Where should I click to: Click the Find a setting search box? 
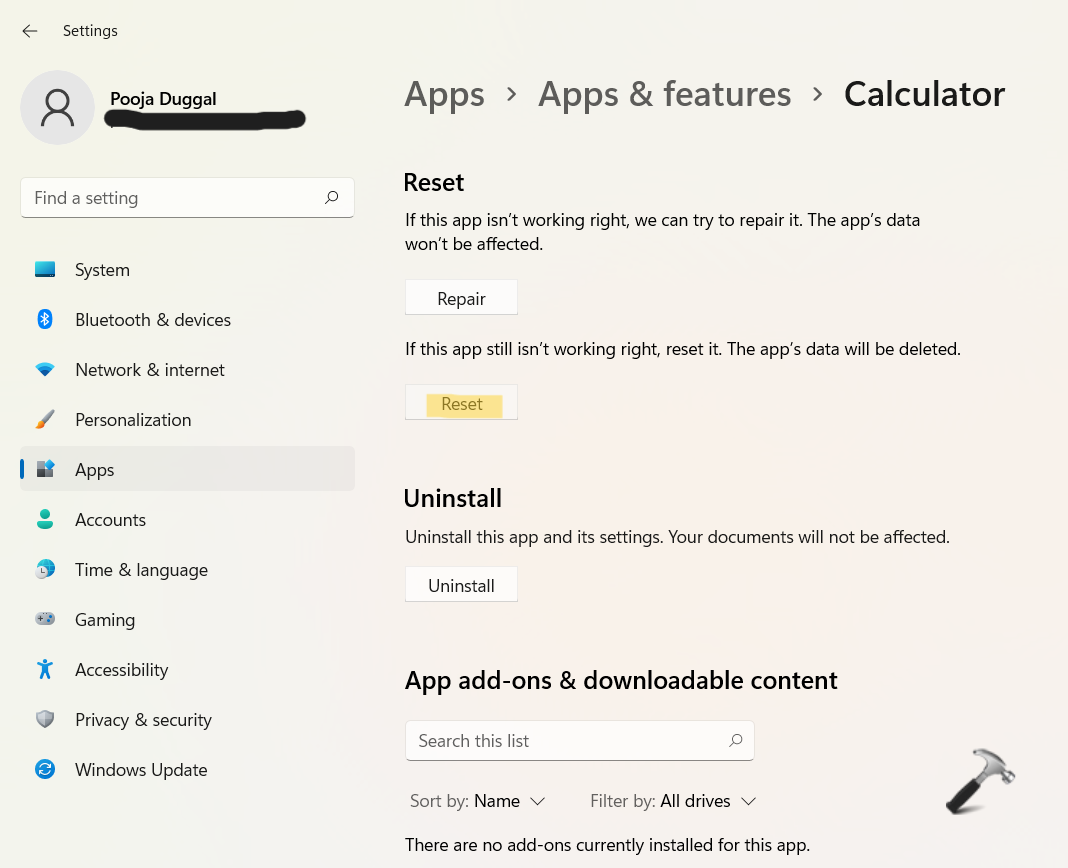point(175,198)
